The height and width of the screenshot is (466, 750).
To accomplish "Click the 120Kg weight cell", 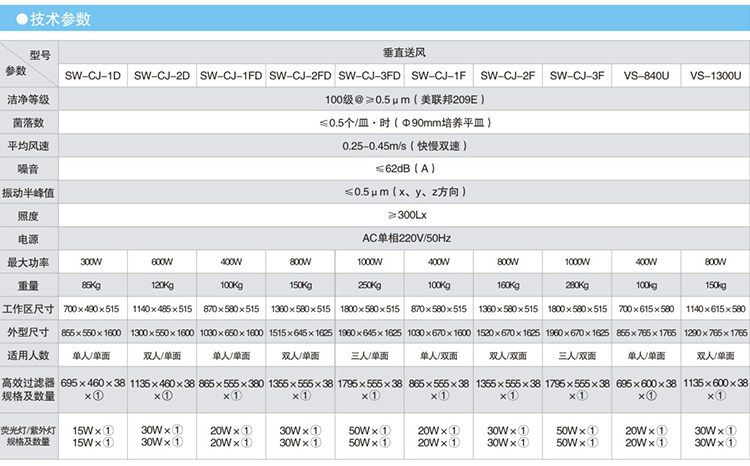I will pyautogui.click(x=162, y=285).
